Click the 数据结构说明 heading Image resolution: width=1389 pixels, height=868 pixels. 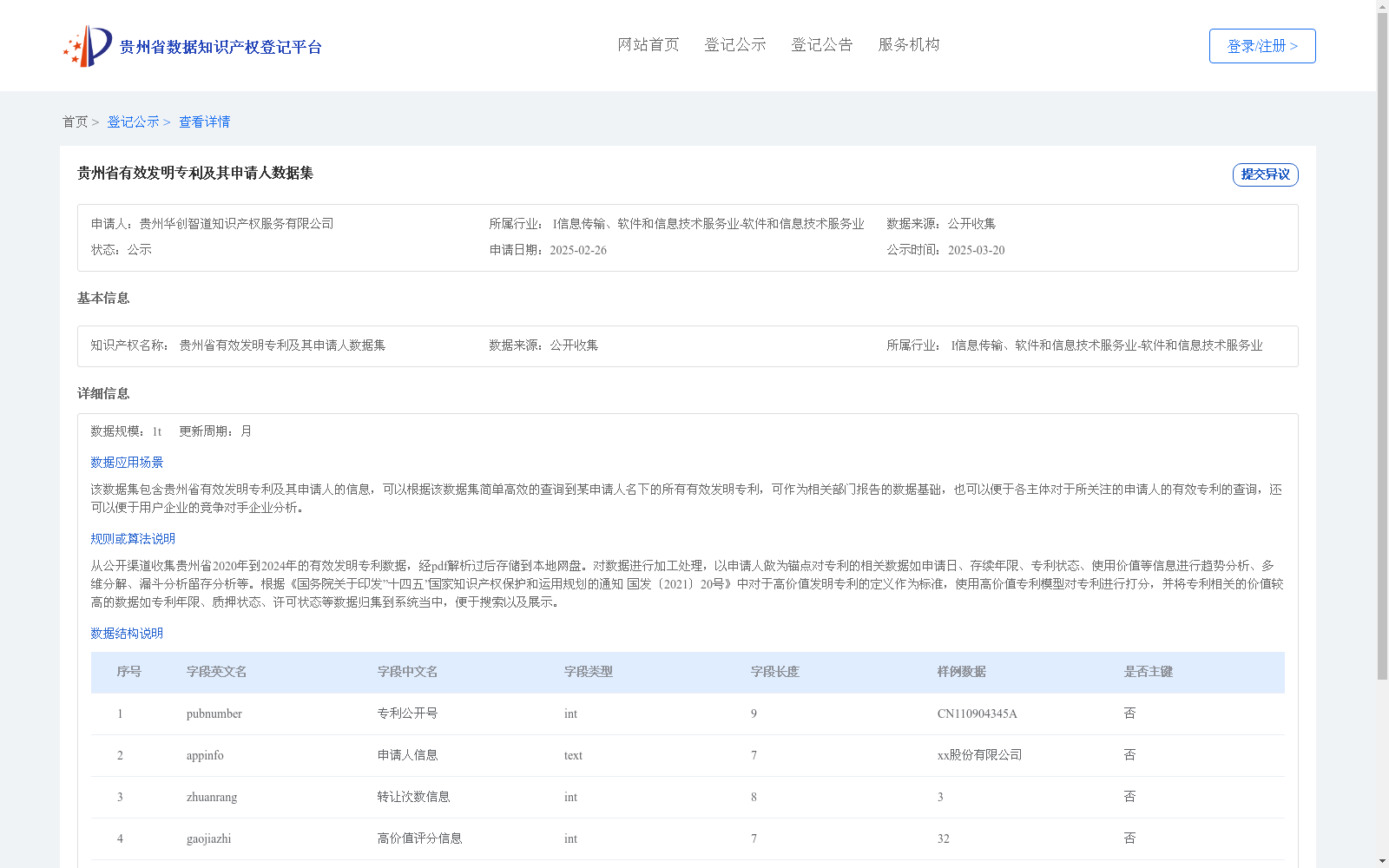click(x=127, y=634)
